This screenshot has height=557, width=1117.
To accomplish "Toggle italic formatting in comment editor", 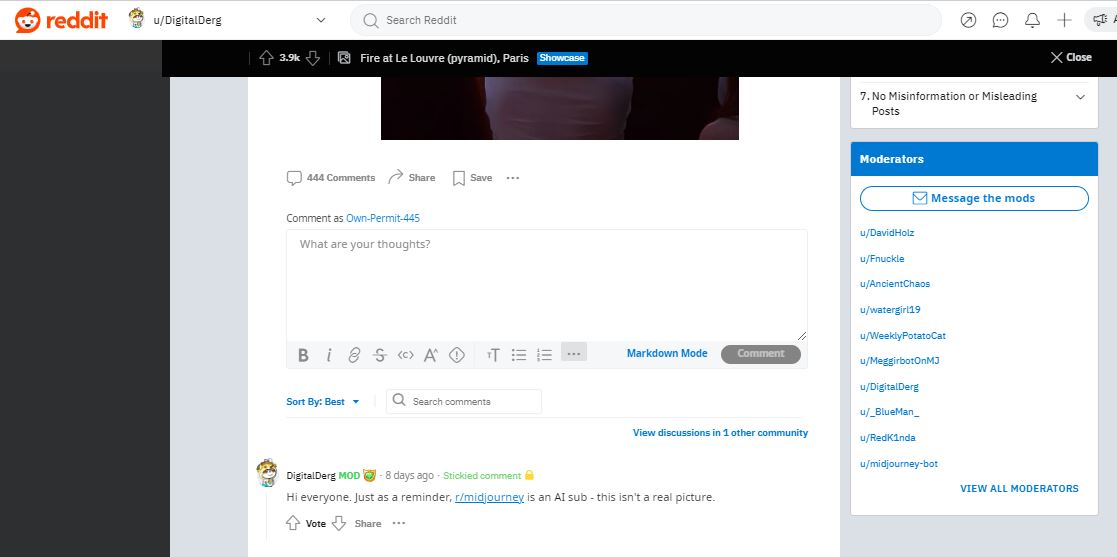I will point(328,355).
